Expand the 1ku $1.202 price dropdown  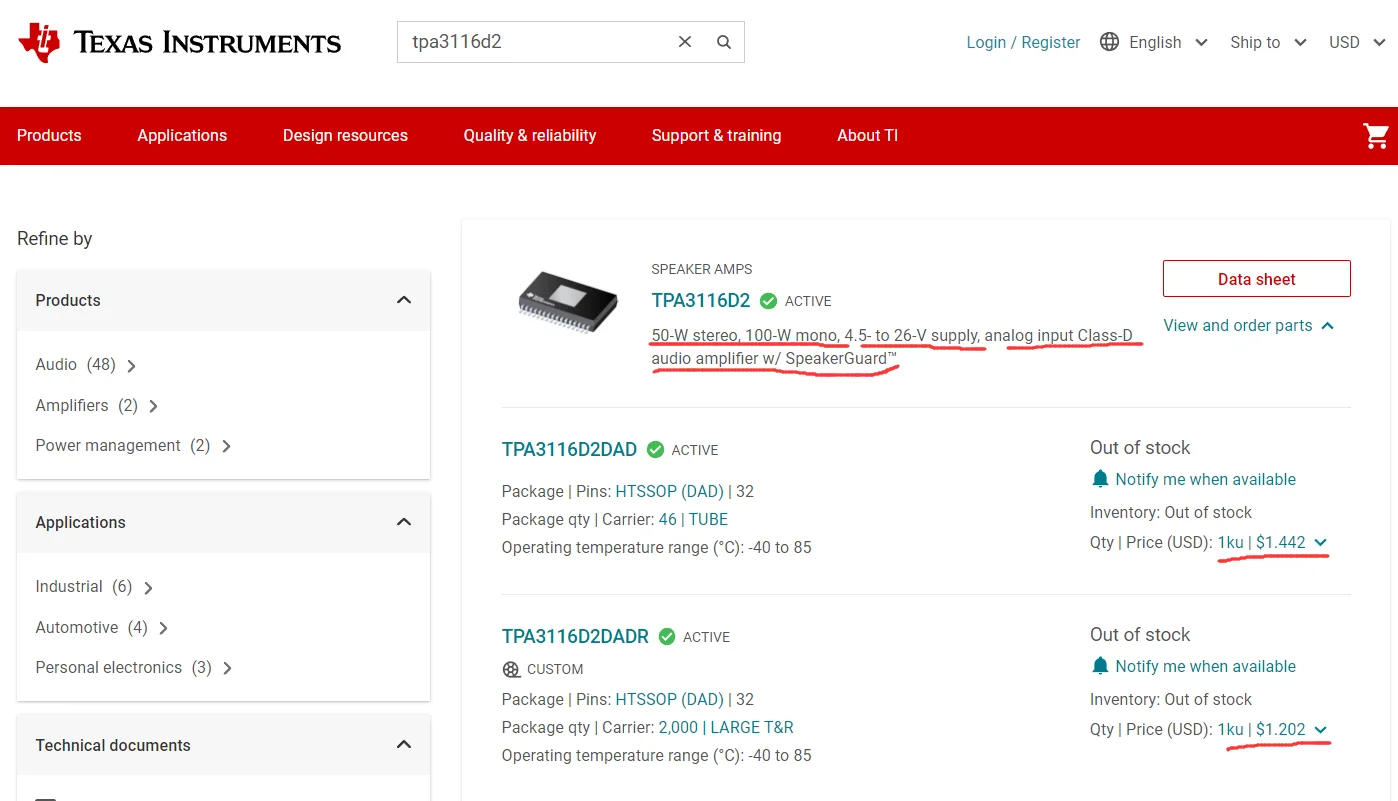pos(1272,730)
